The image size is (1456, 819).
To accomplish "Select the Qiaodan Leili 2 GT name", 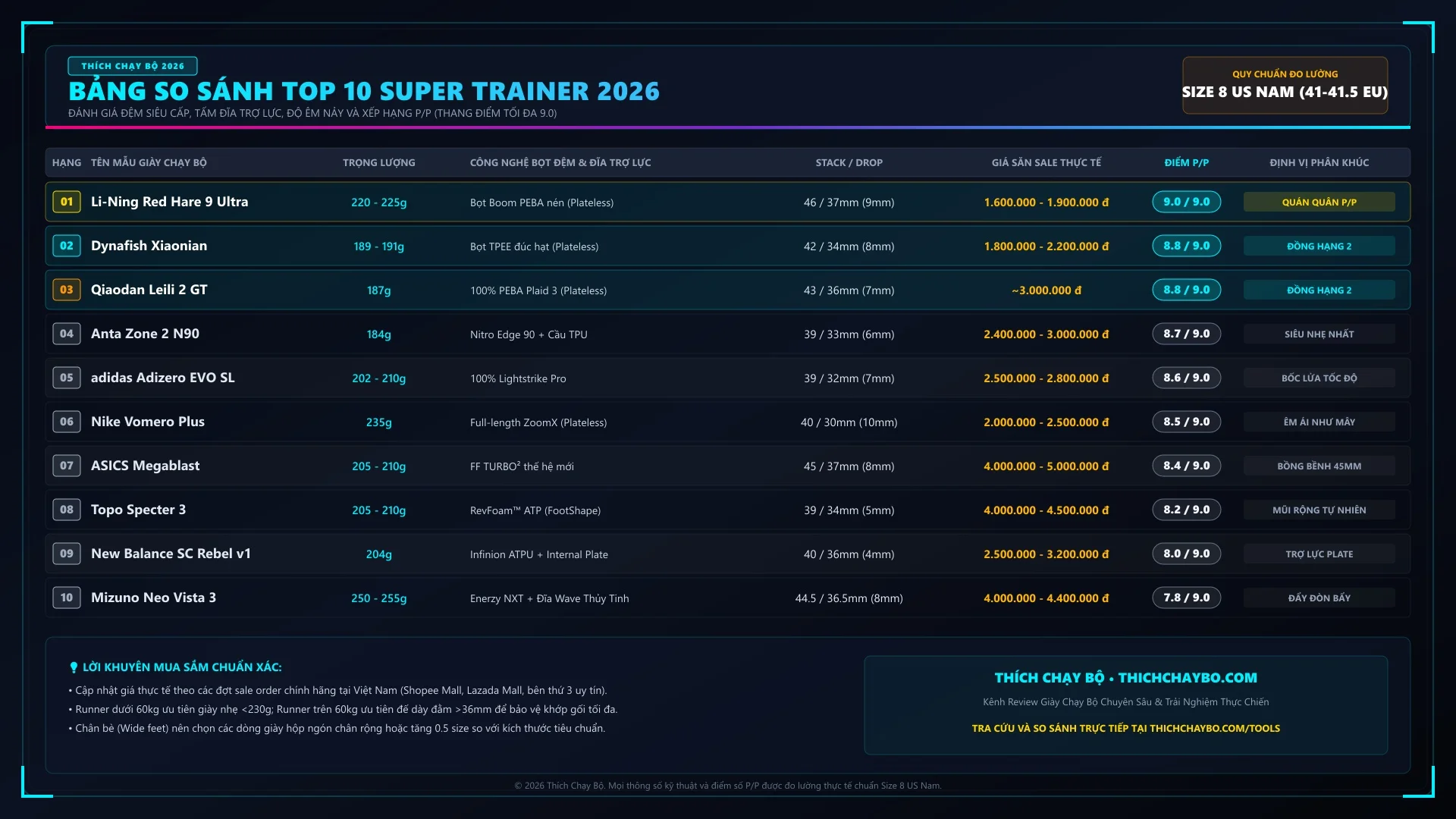I will point(149,290).
